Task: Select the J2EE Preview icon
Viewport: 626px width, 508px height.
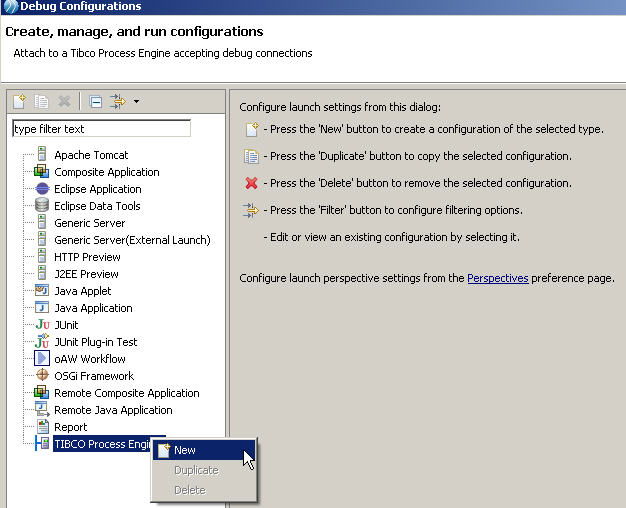Action: pyautogui.click(x=42, y=273)
